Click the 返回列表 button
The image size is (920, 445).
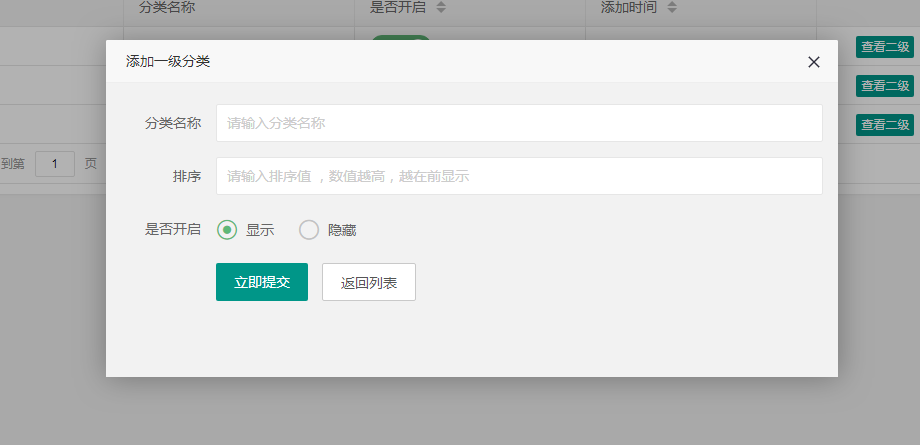coord(369,282)
